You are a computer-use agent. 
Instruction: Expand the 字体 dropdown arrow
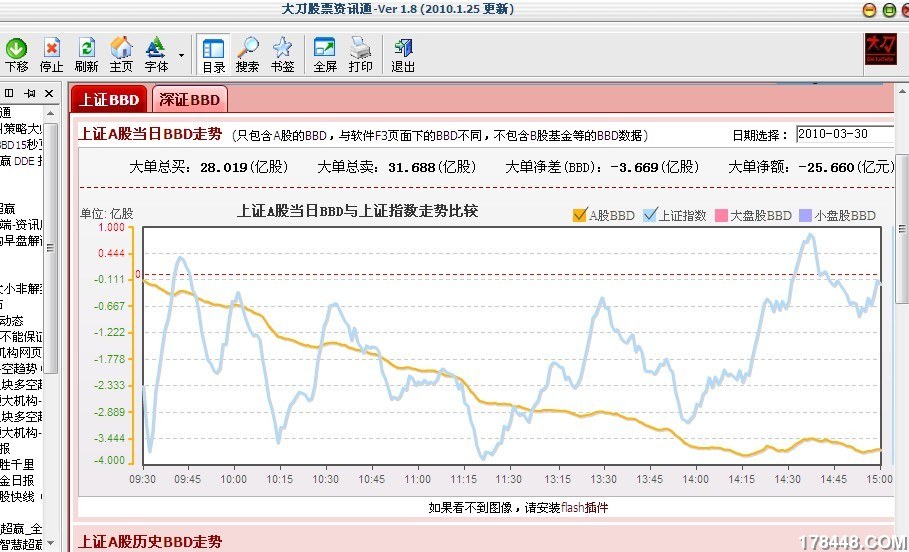coord(181,55)
